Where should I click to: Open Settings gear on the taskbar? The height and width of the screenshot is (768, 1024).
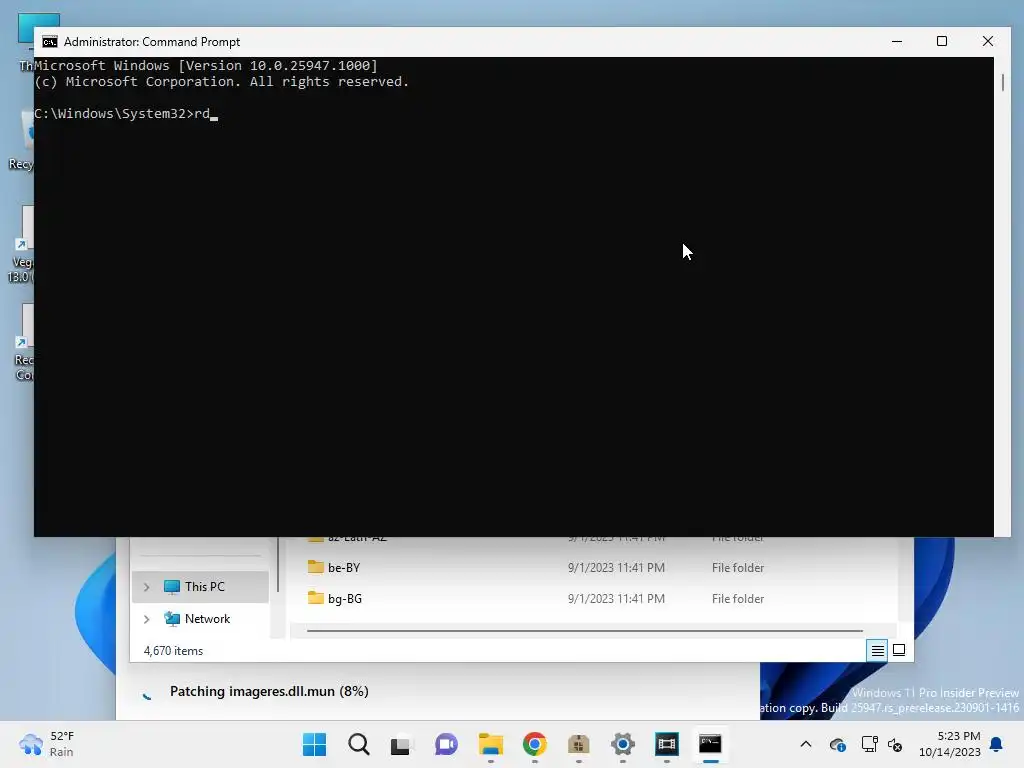[622, 744]
